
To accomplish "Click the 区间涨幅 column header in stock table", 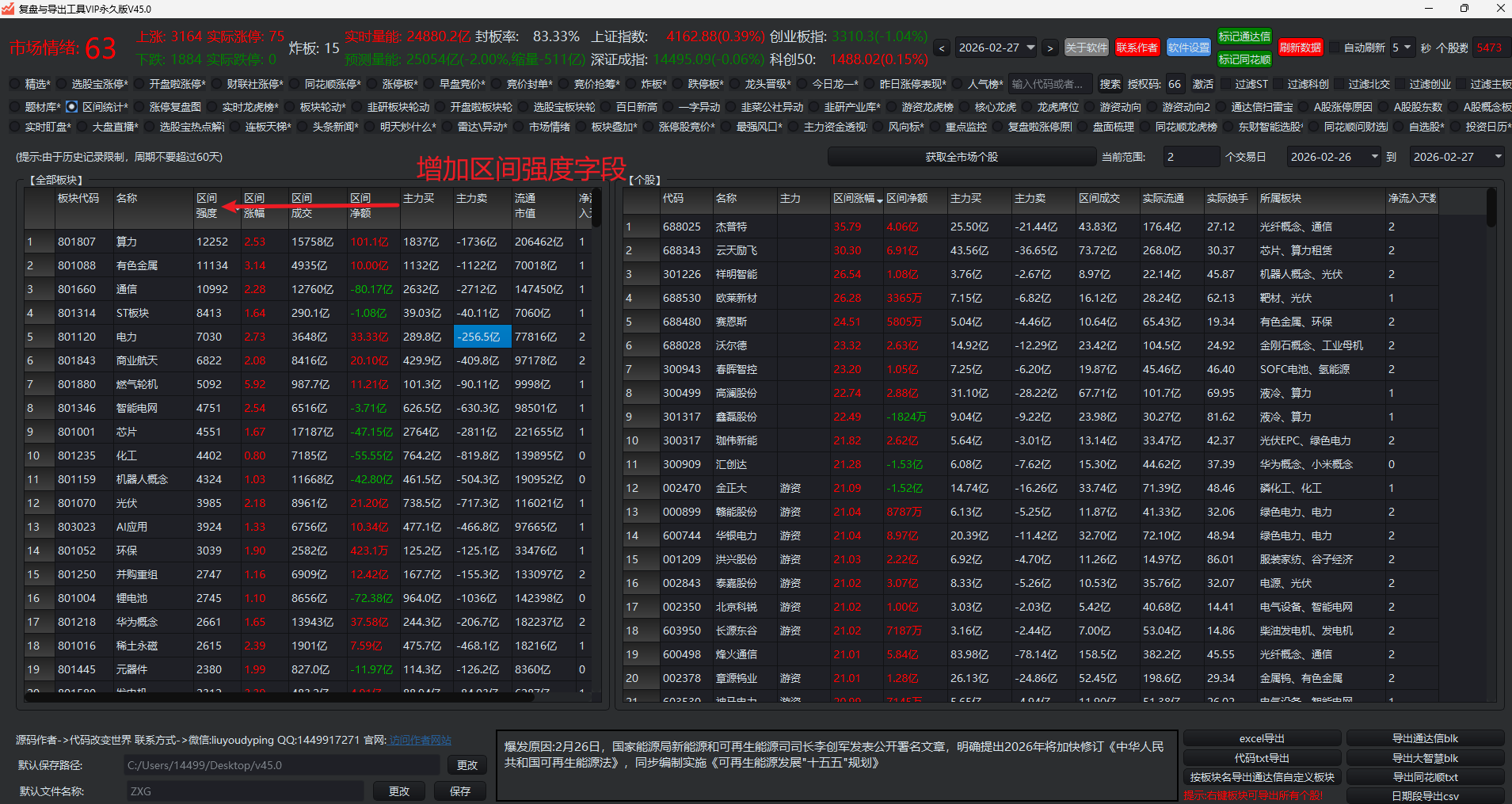I will (854, 199).
